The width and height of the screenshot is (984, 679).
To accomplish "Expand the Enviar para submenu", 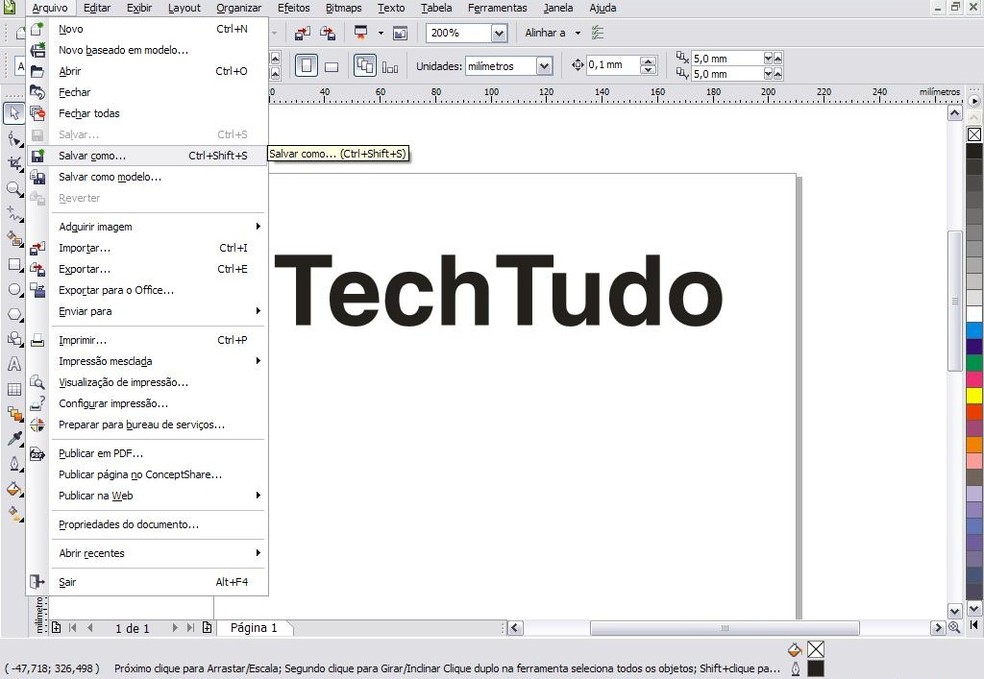I will click(157, 311).
